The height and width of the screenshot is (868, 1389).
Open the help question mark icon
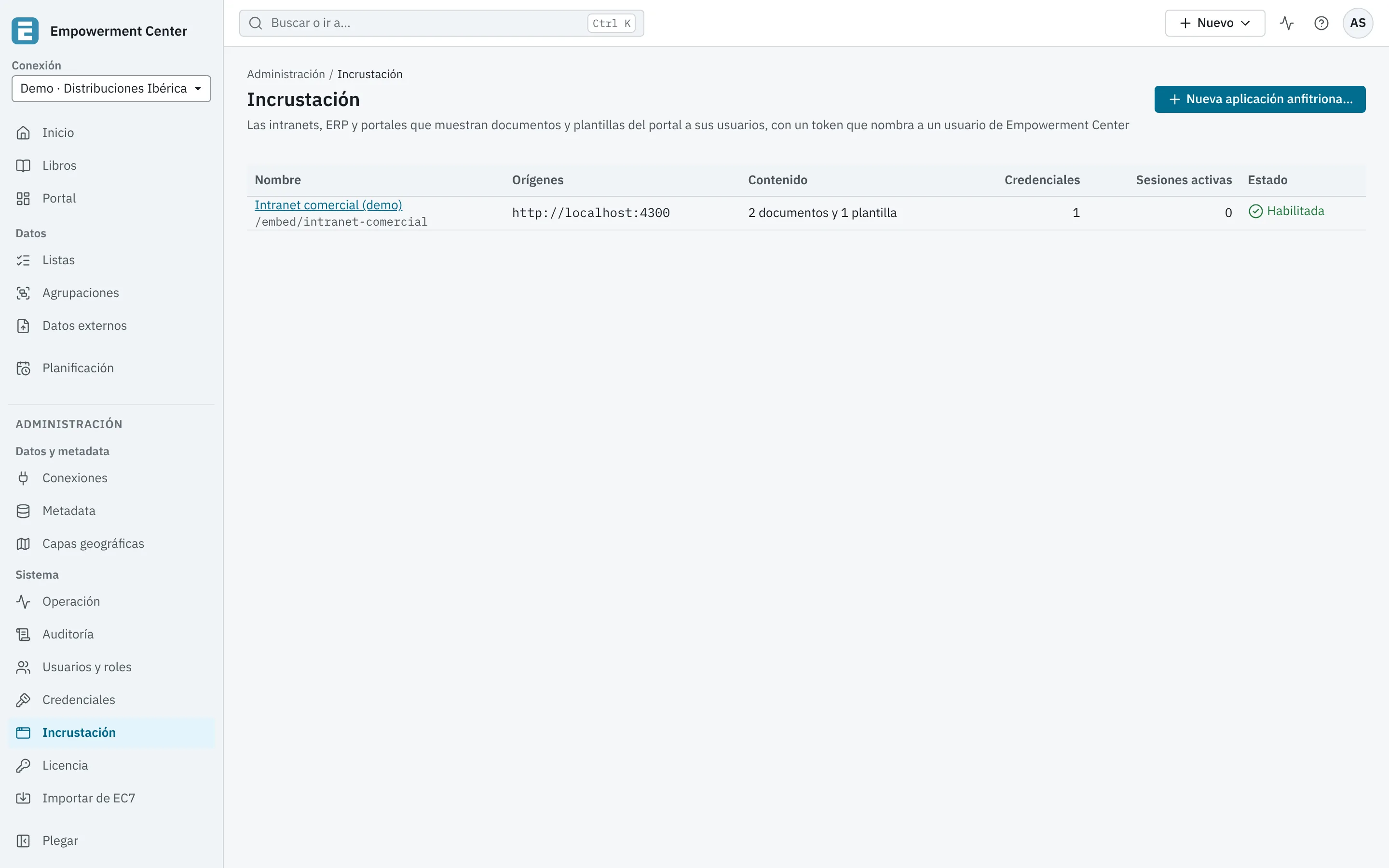1321,24
